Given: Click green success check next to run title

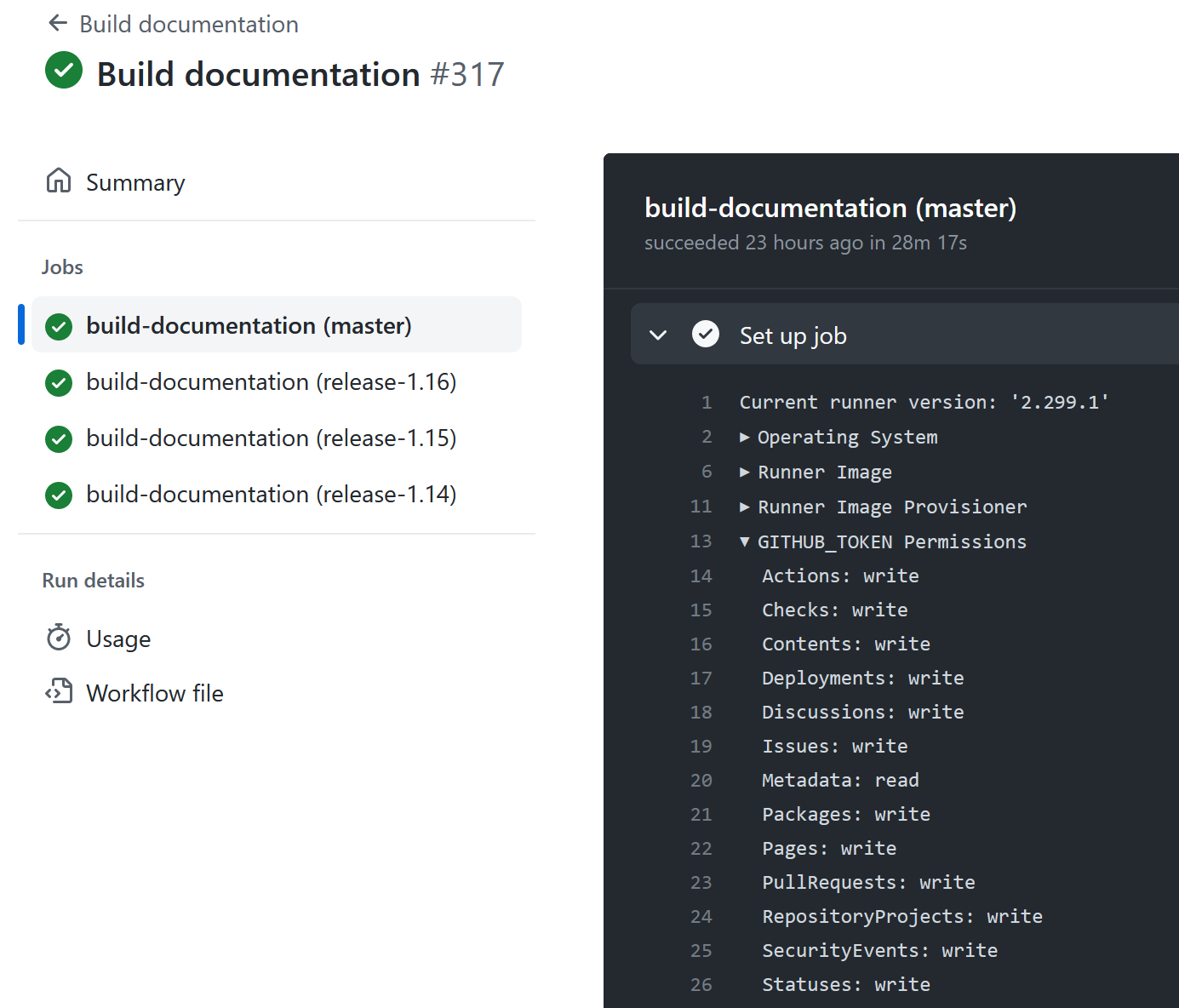Looking at the screenshot, I should click(x=64, y=70).
